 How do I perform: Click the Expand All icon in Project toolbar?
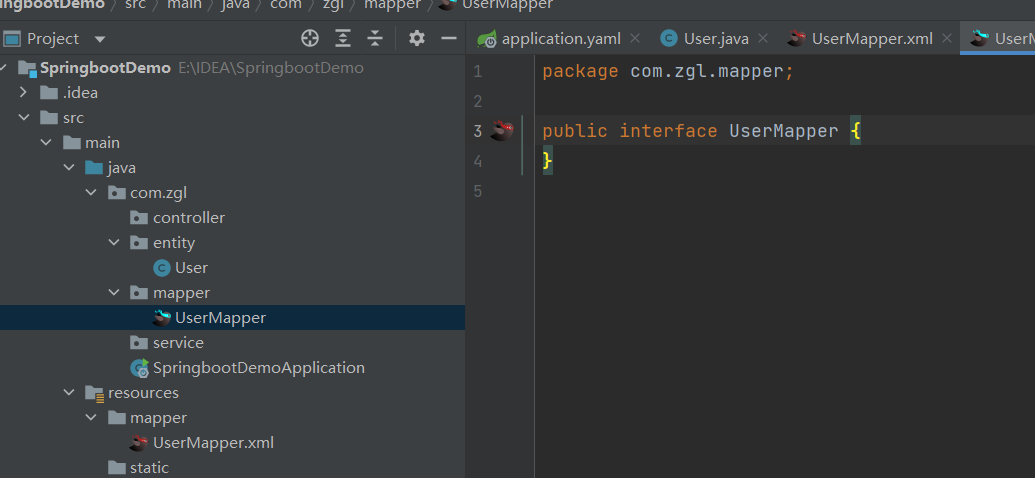coord(343,38)
